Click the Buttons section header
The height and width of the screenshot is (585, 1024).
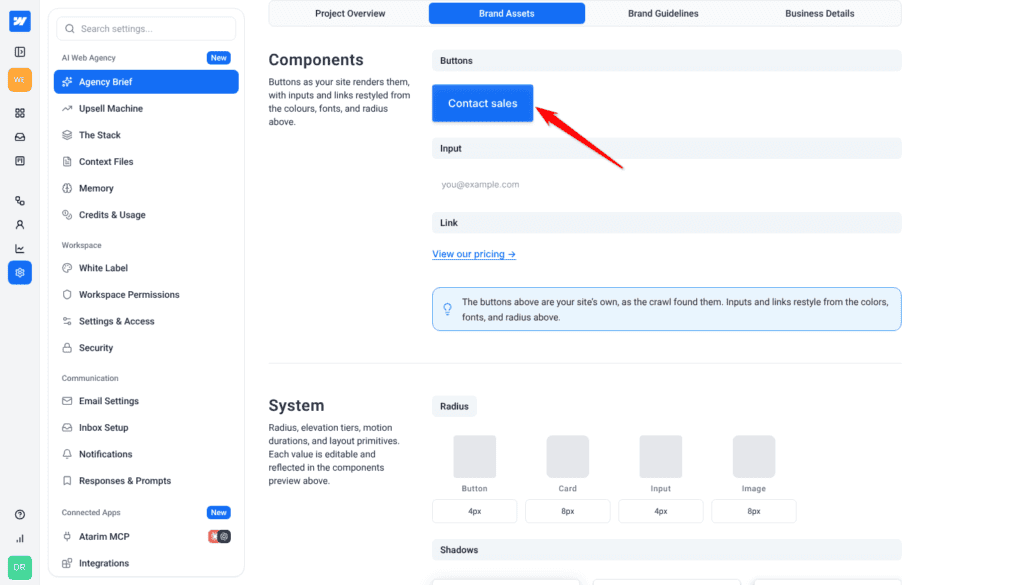[x=667, y=61]
